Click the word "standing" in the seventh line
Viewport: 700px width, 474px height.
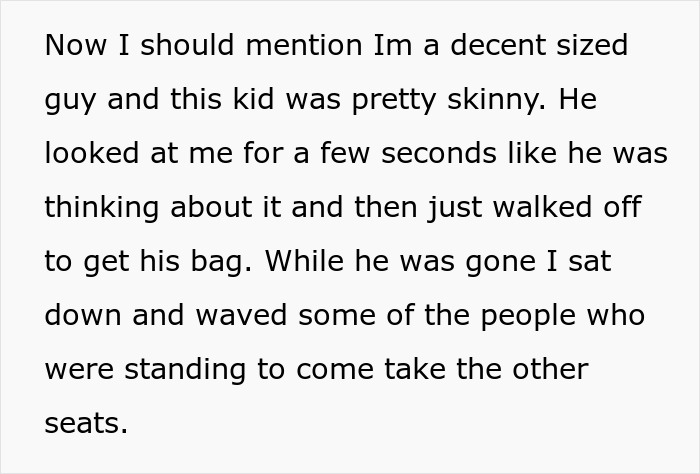[187, 369]
